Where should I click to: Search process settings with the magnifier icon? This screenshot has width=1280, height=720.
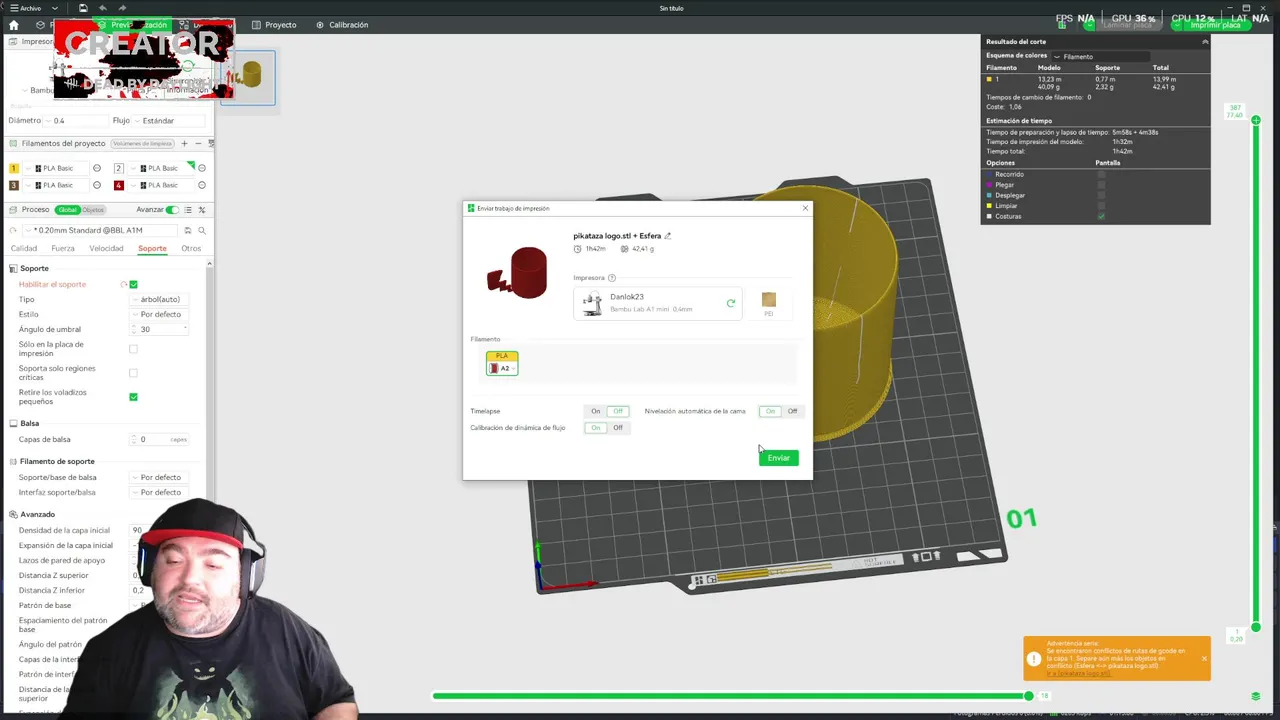(202, 230)
